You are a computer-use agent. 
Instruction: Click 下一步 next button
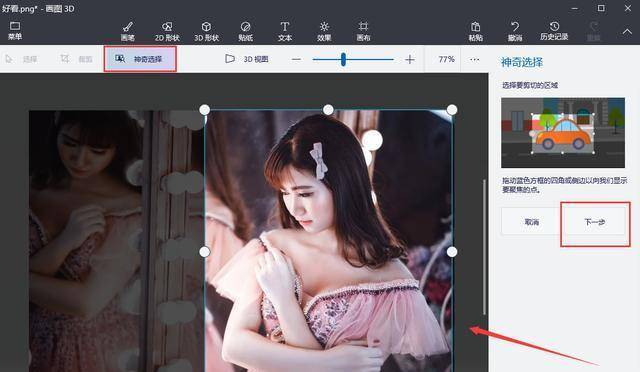point(594,222)
